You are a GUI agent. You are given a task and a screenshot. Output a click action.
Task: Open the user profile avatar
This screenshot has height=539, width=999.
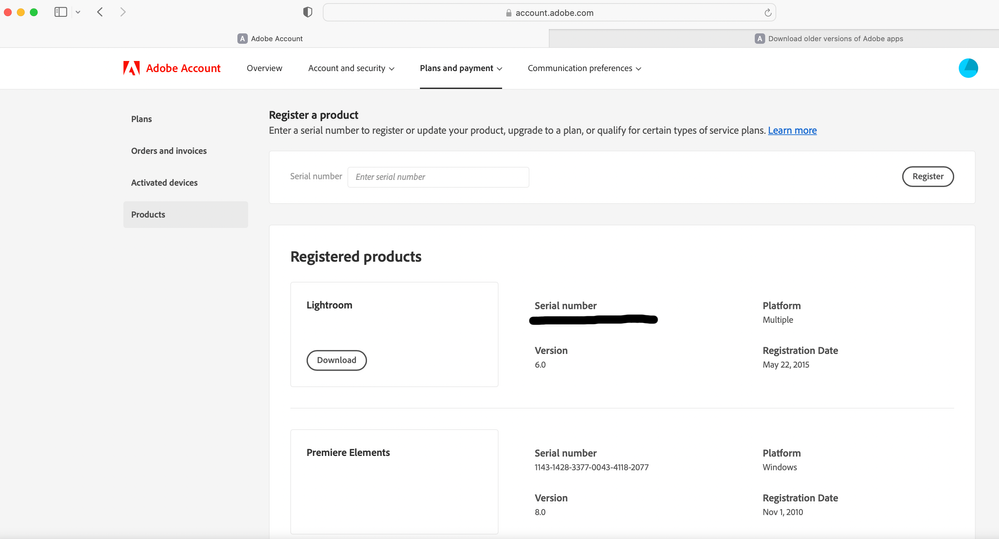coord(968,68)
